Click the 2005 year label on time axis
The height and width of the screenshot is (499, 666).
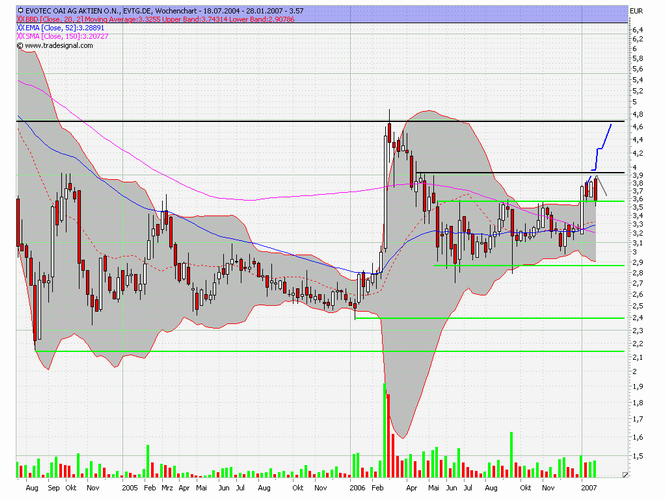tap(130, 488)
